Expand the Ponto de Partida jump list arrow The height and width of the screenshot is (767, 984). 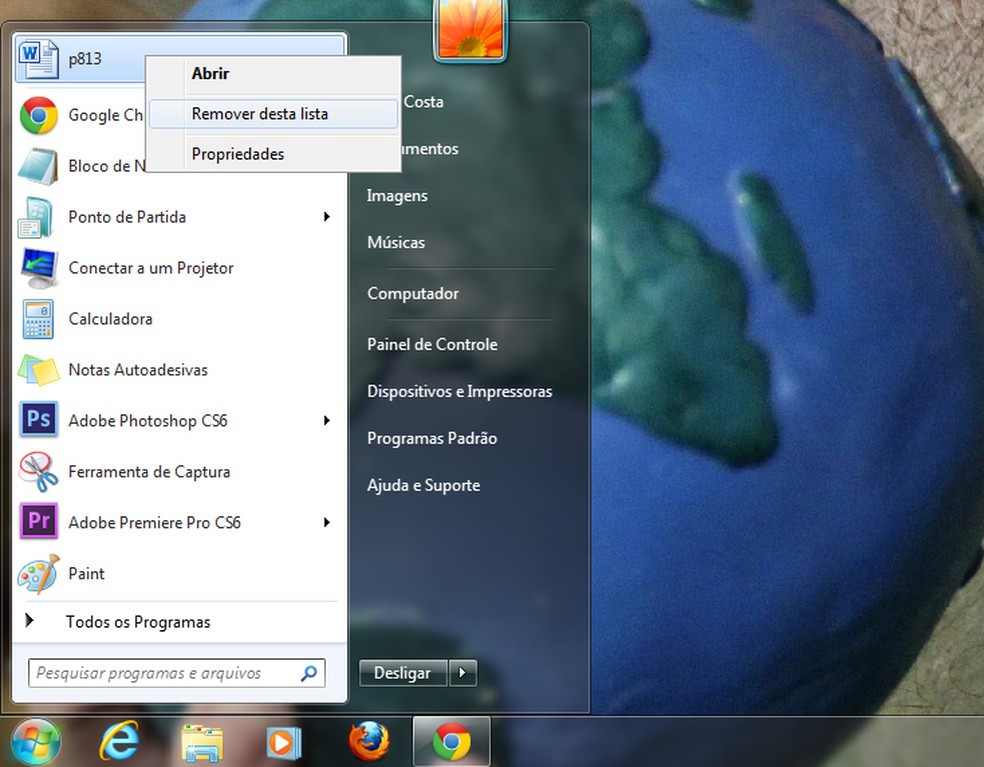click(x=326, y=217)
